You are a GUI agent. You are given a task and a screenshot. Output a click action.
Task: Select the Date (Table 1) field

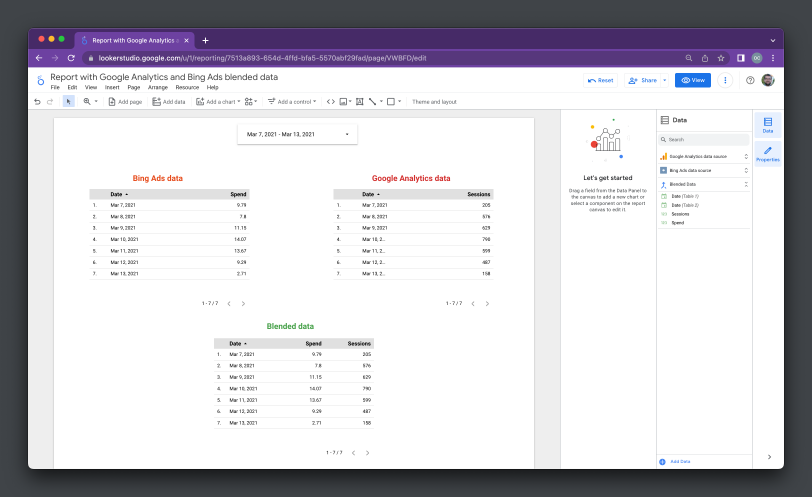coord(685,196)
